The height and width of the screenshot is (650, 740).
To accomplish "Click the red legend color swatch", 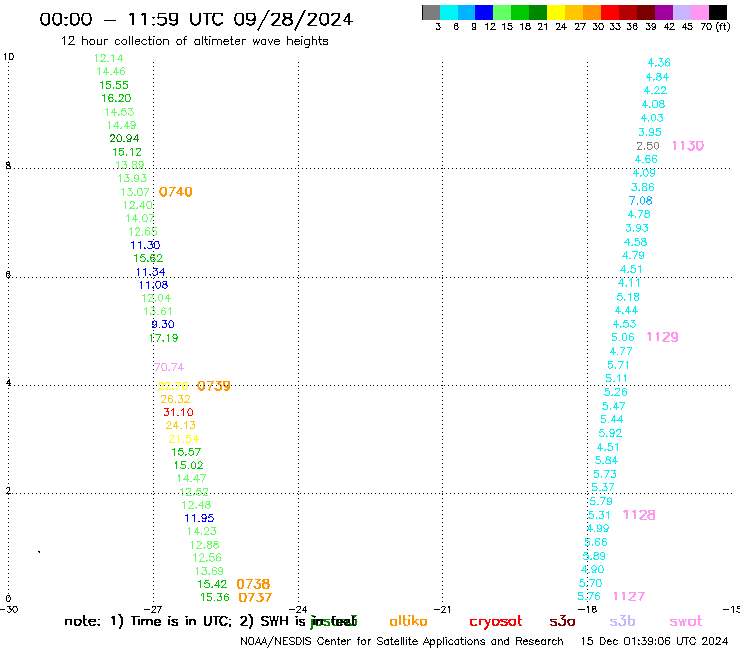I will [610, 12].
